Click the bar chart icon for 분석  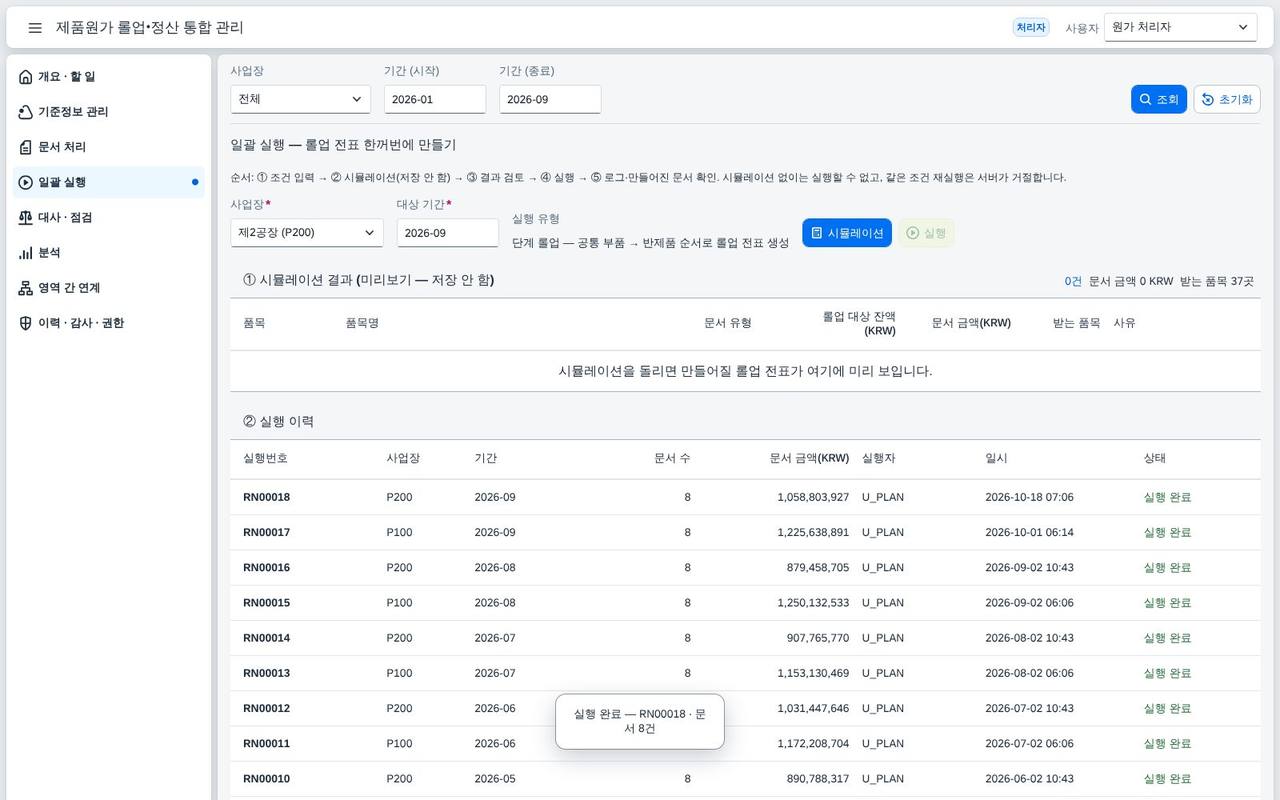pyautogui.click(x=26, y=253)
